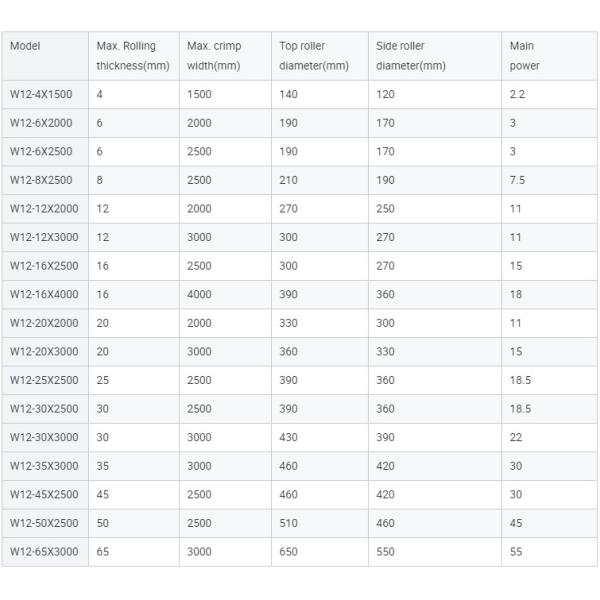This screenshot has height=600, width=600.
Task: Click the W12-4X1500 model cell
Action: 41,94
